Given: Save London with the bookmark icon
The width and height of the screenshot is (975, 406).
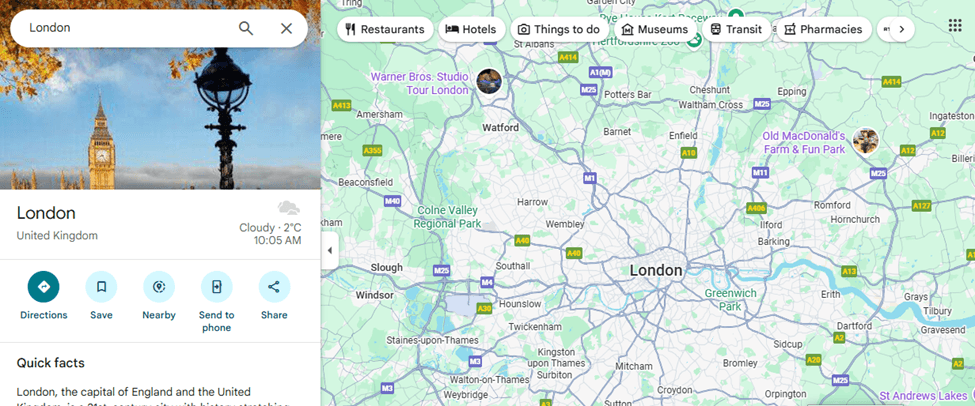Looking at the screenshot, I should click(x=101, y=287).
